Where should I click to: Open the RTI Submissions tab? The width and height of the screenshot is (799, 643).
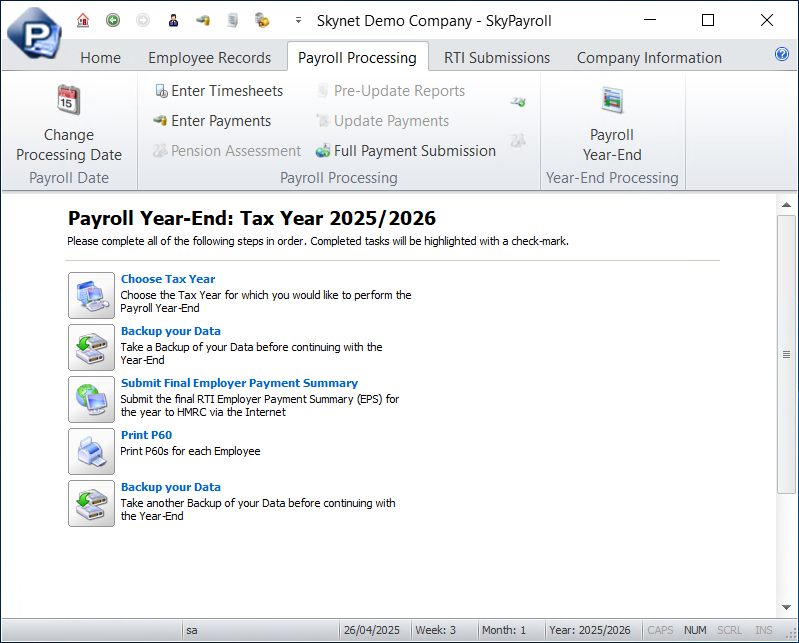coord(497,58)
